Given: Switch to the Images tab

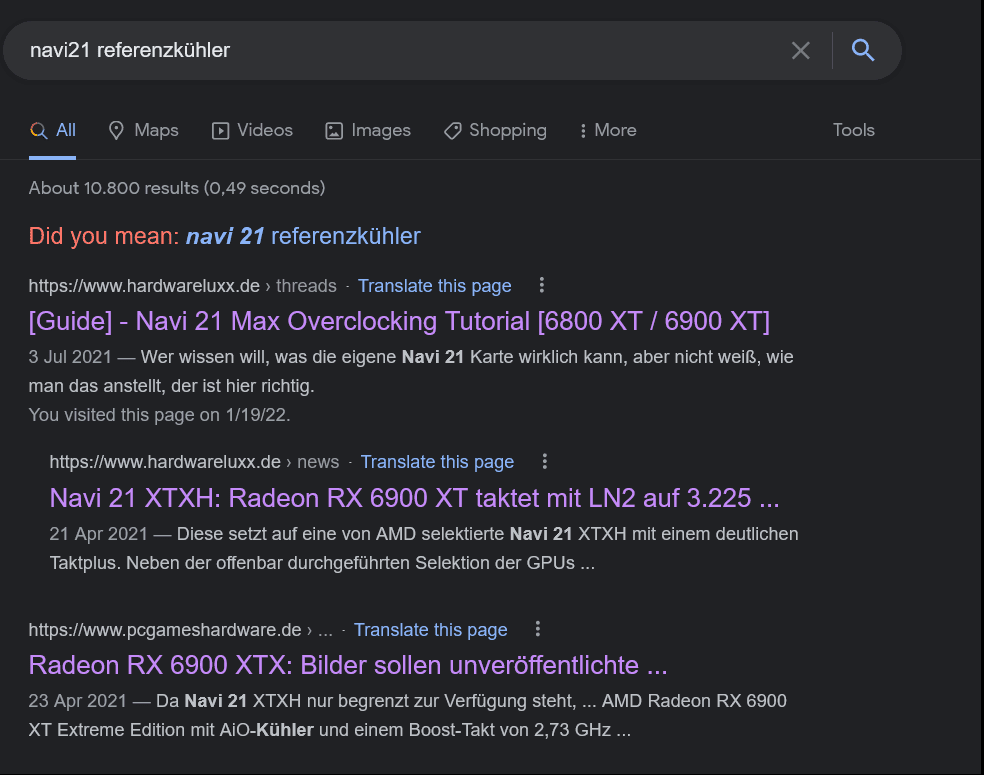Looking at the screenshot, I should click(368, 131).
